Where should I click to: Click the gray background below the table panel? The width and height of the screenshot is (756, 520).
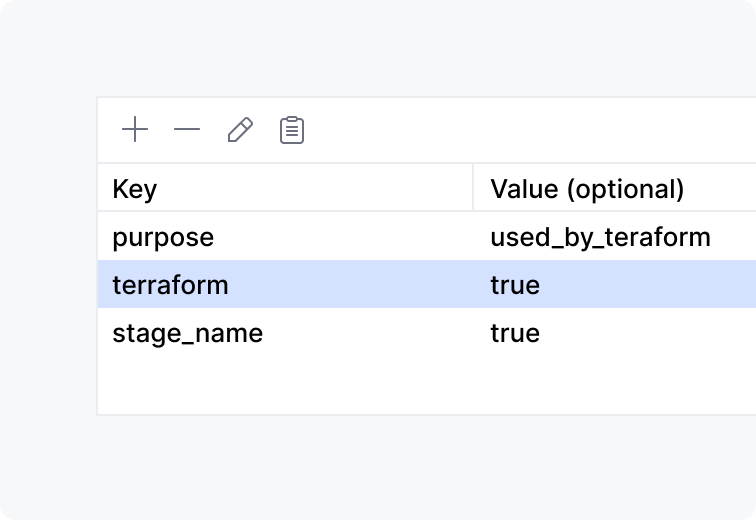[400, 465]
